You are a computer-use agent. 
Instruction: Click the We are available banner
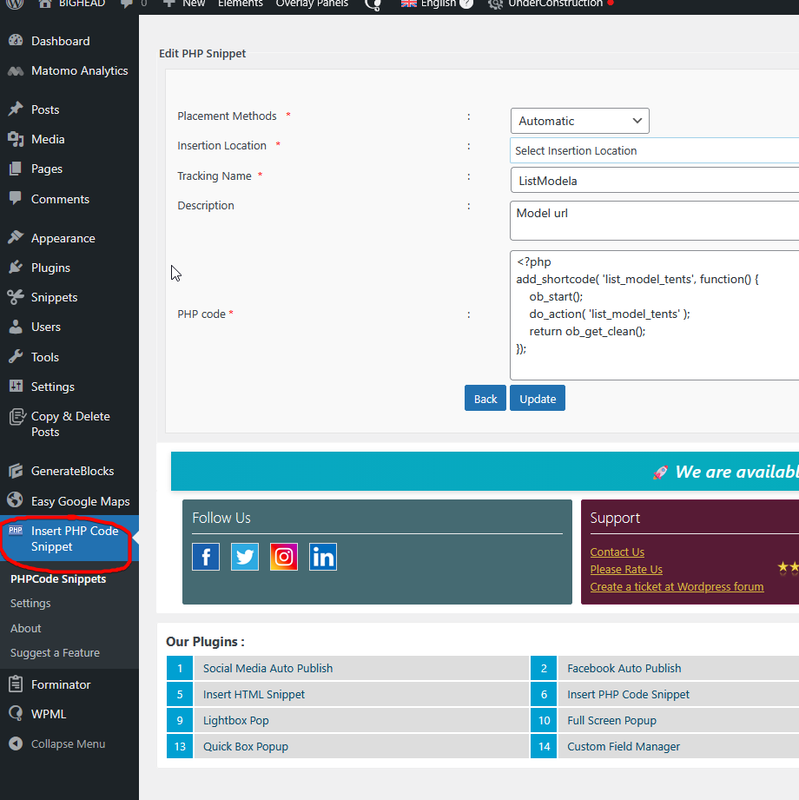point(485,471)
